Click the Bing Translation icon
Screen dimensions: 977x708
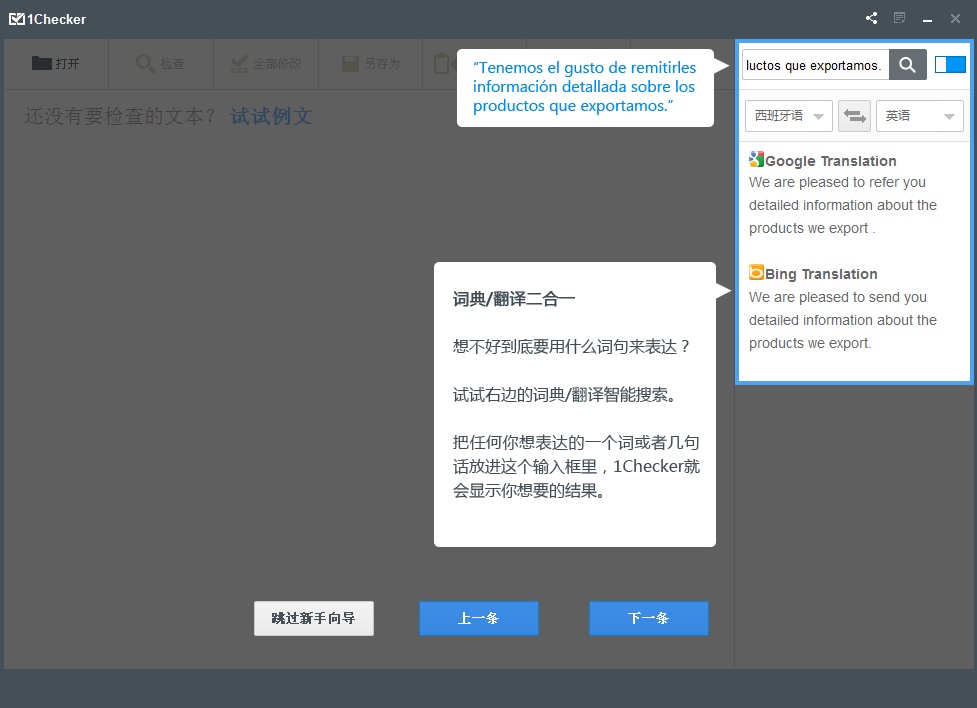pyautogui.click(x=757, y=273)
